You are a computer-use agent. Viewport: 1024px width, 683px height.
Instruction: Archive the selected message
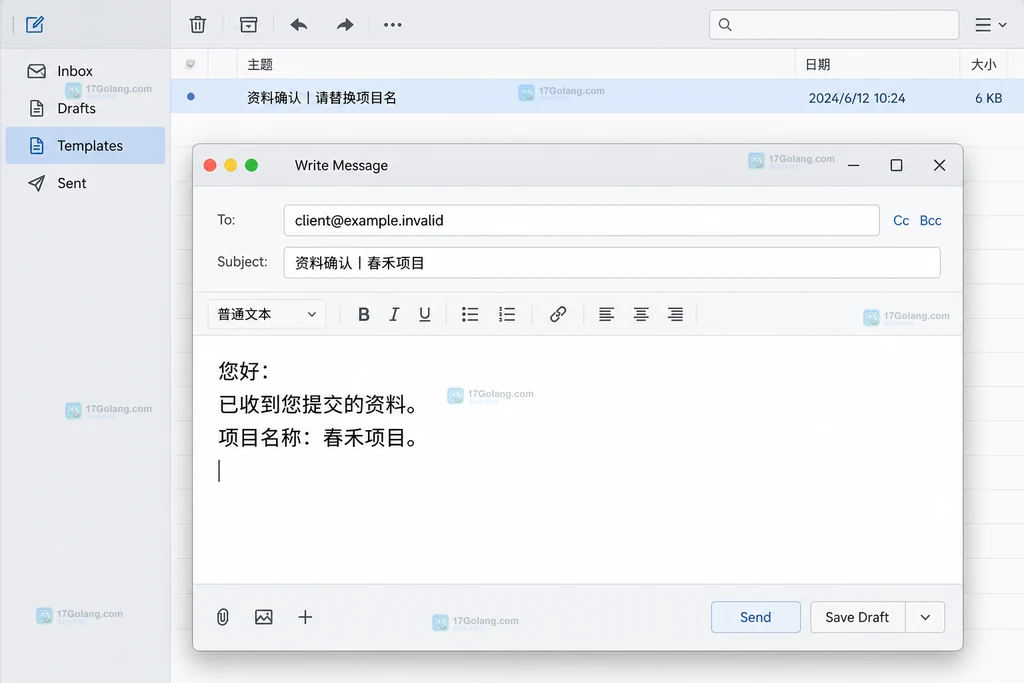click(x=249, y=25)
